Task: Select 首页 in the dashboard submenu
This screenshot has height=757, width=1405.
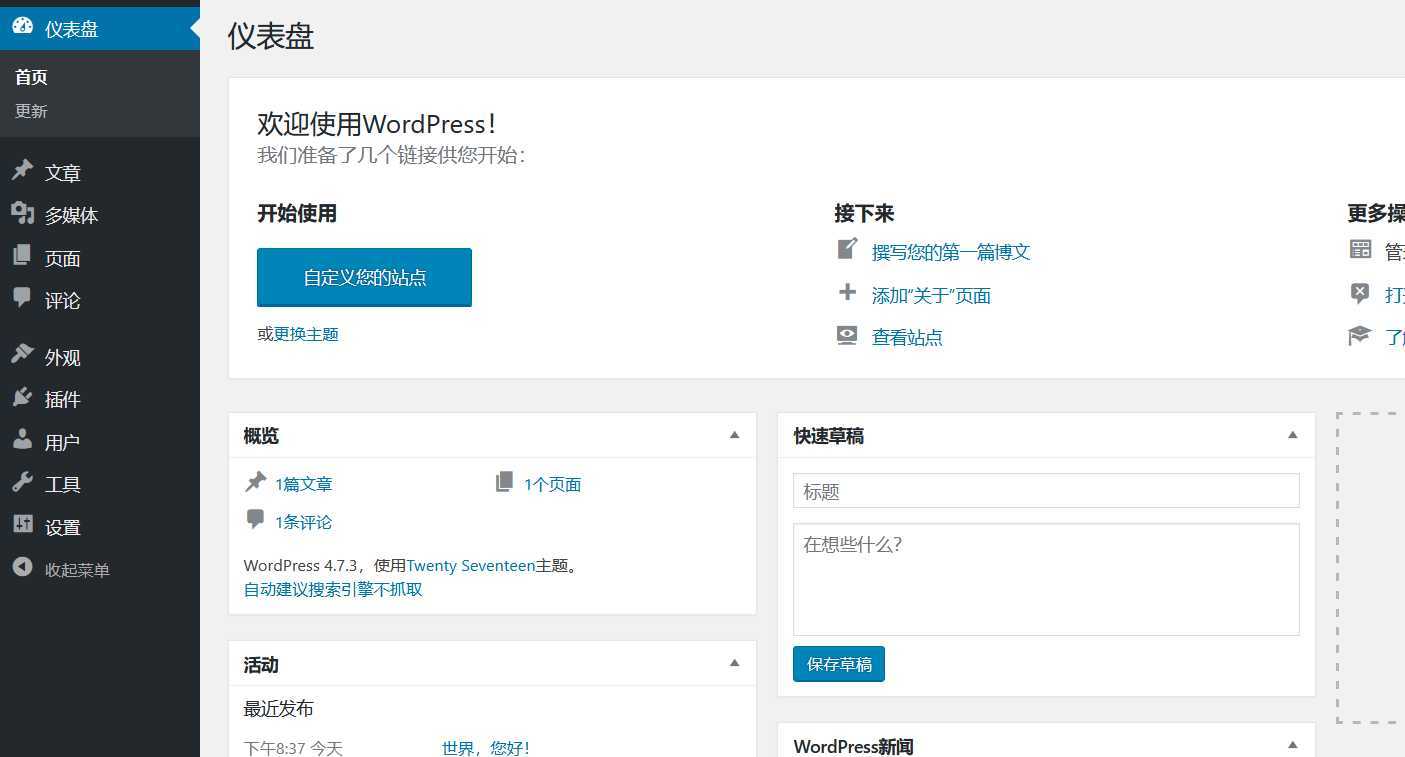Action: [31, 77]
